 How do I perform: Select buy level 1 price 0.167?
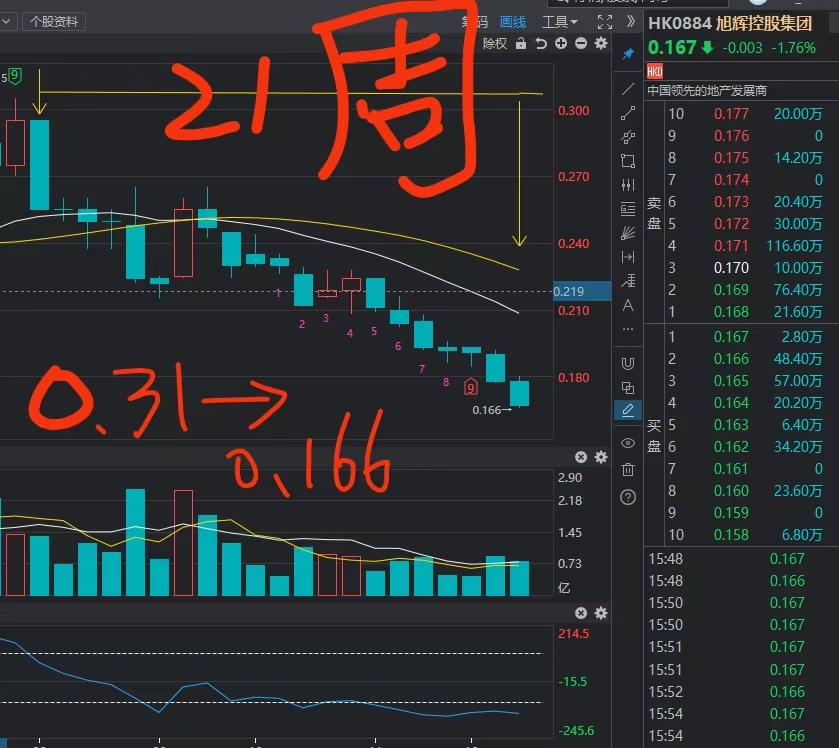coord(731,337)
